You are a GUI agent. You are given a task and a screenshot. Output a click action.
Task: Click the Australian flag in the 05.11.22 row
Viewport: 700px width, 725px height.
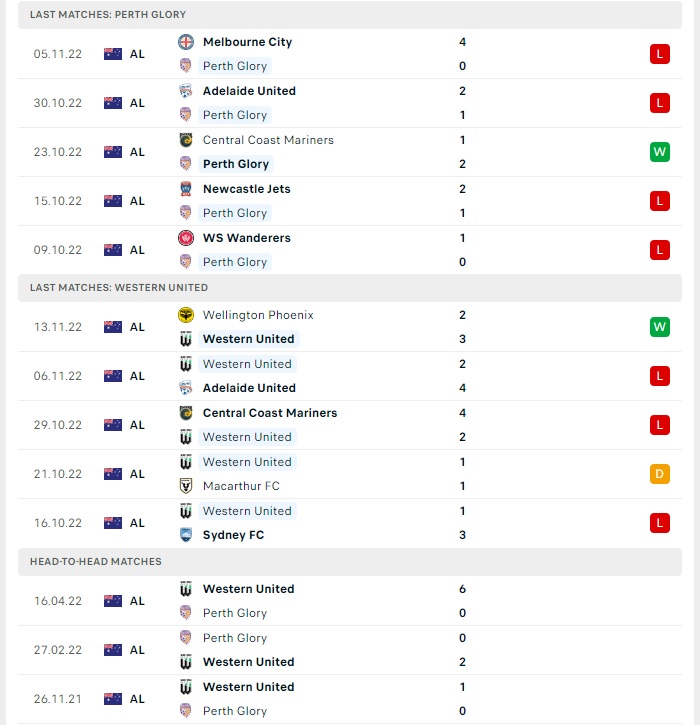(x=113, y=54)
